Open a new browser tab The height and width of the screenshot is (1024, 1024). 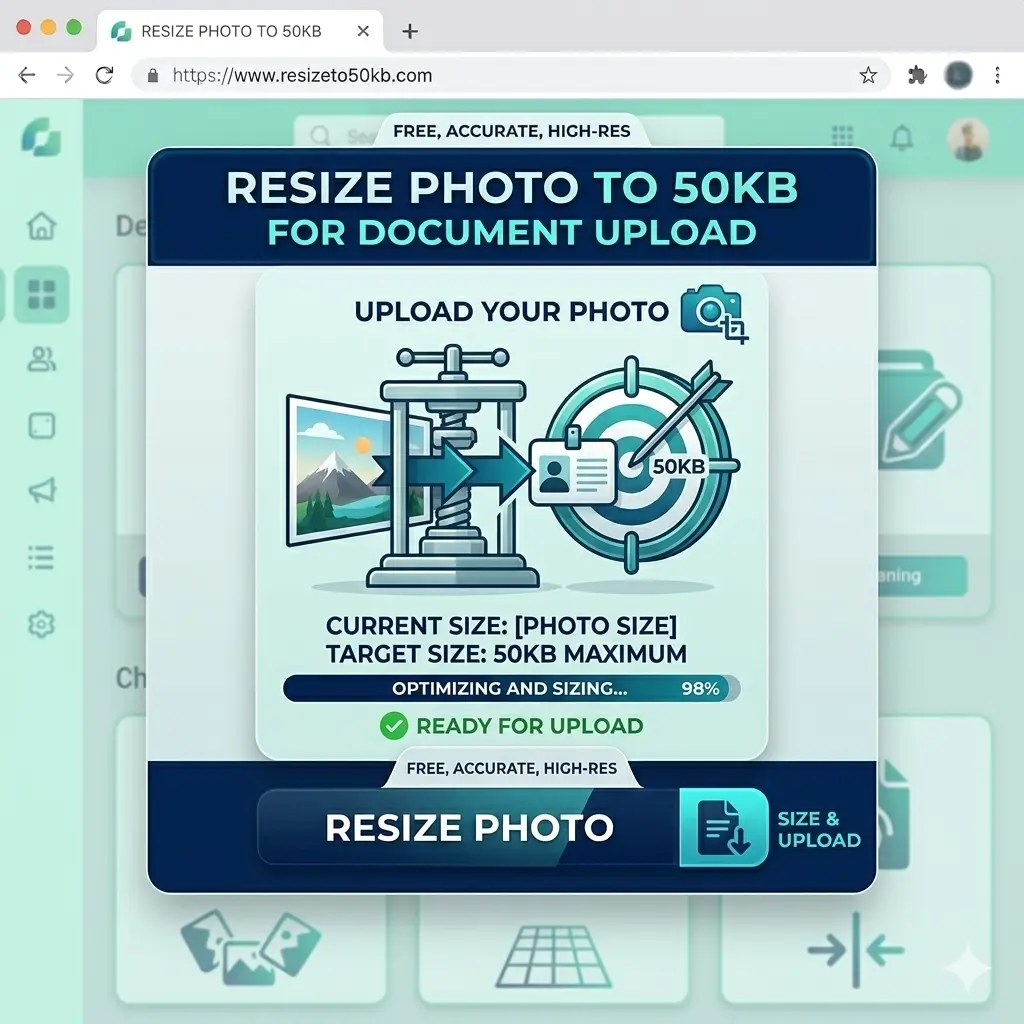click(409, 31)
